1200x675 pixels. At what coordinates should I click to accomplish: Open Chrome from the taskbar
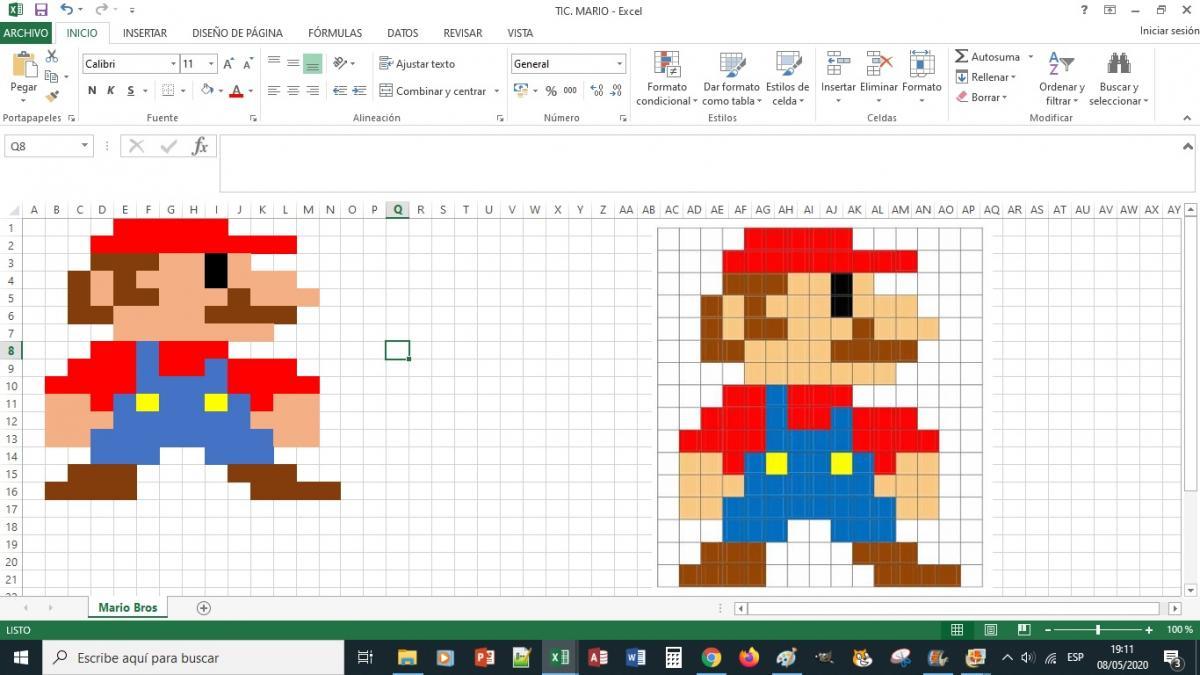click(x=712, y=657)
